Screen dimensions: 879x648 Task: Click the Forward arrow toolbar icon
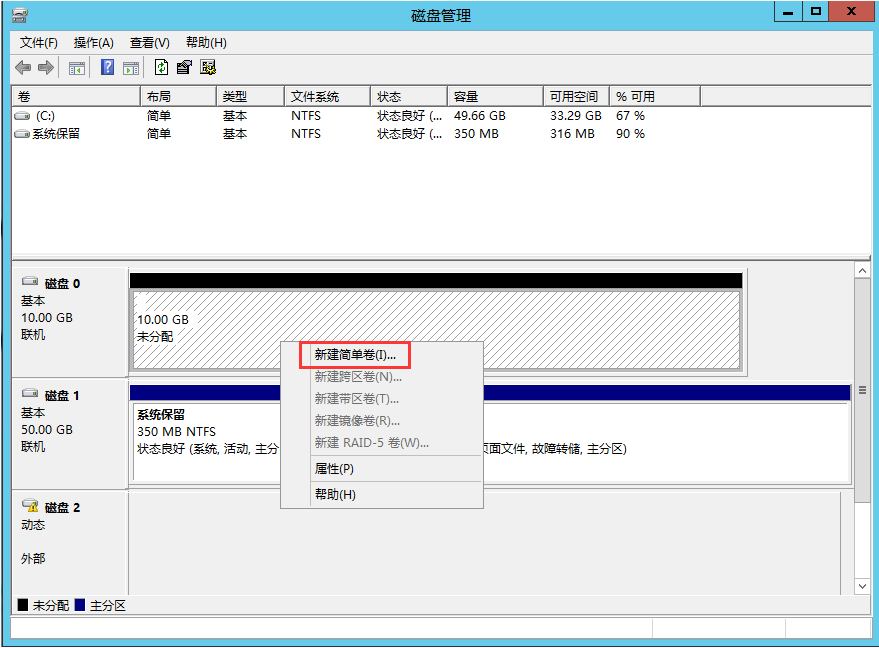45,68
